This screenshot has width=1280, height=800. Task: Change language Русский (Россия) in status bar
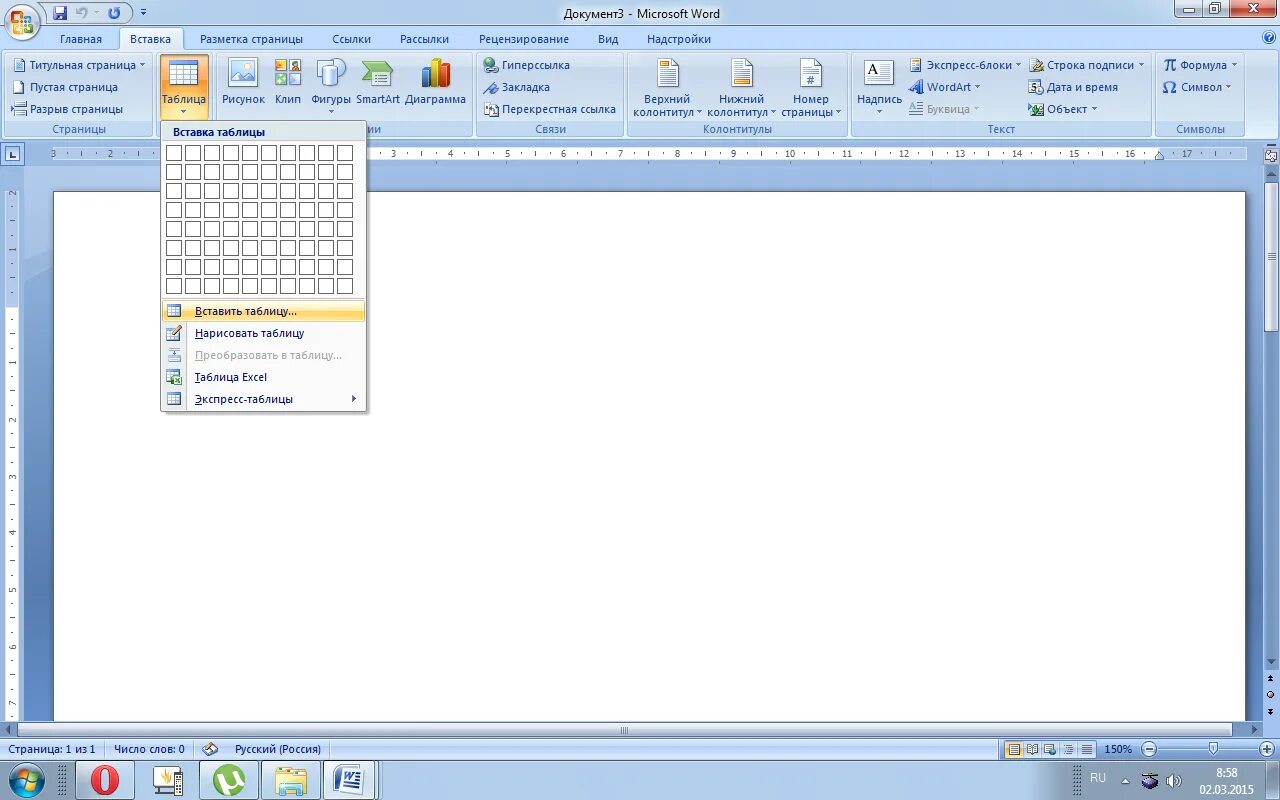(x=278, y=749)
